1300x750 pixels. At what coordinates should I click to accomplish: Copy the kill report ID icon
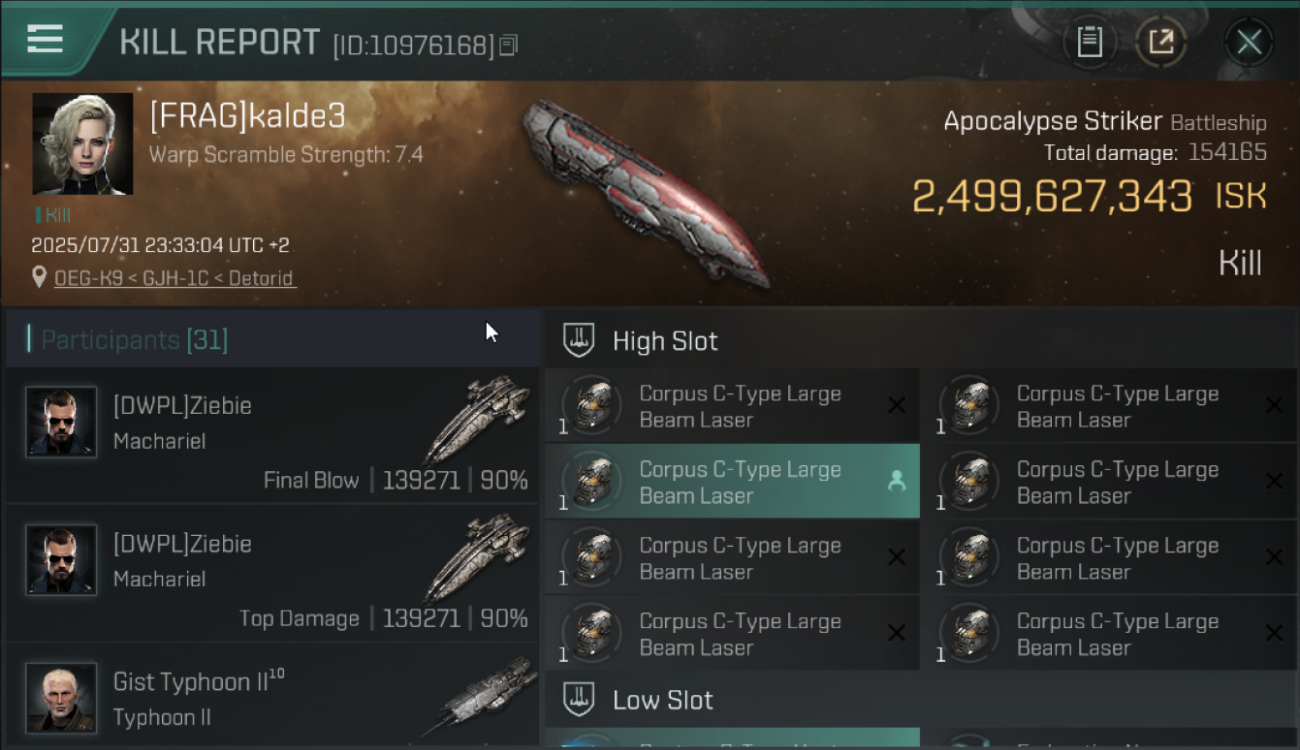tap(509, 45)
